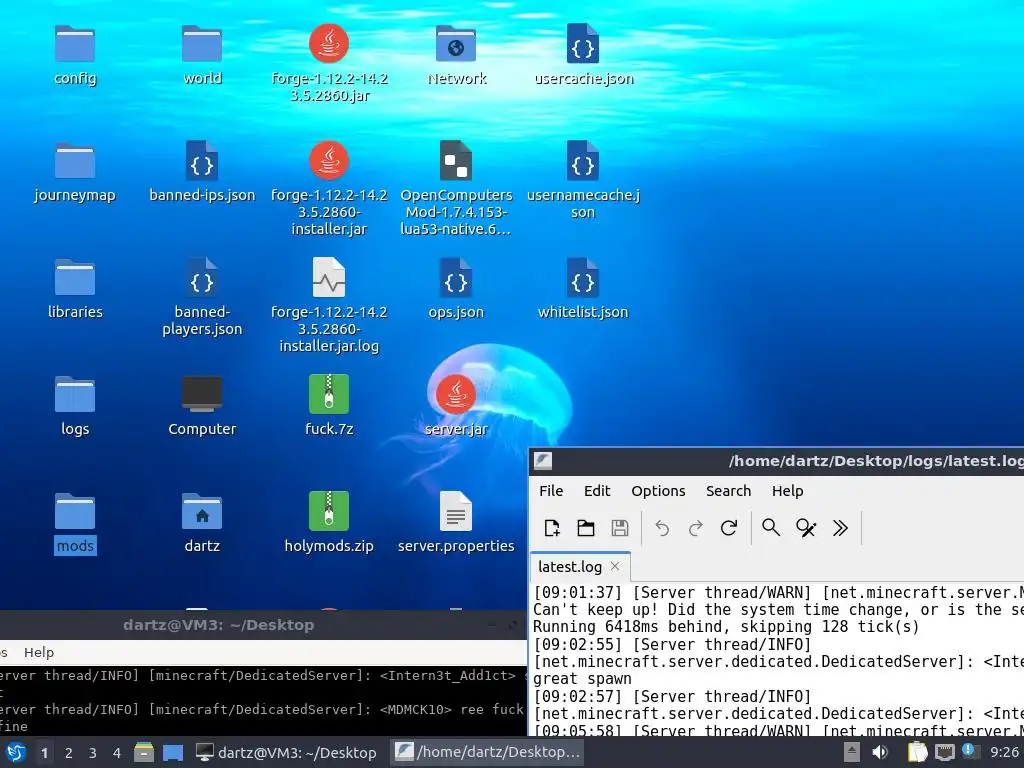
Task: Create a new document in the text editor toolbar
Action: 552,528
